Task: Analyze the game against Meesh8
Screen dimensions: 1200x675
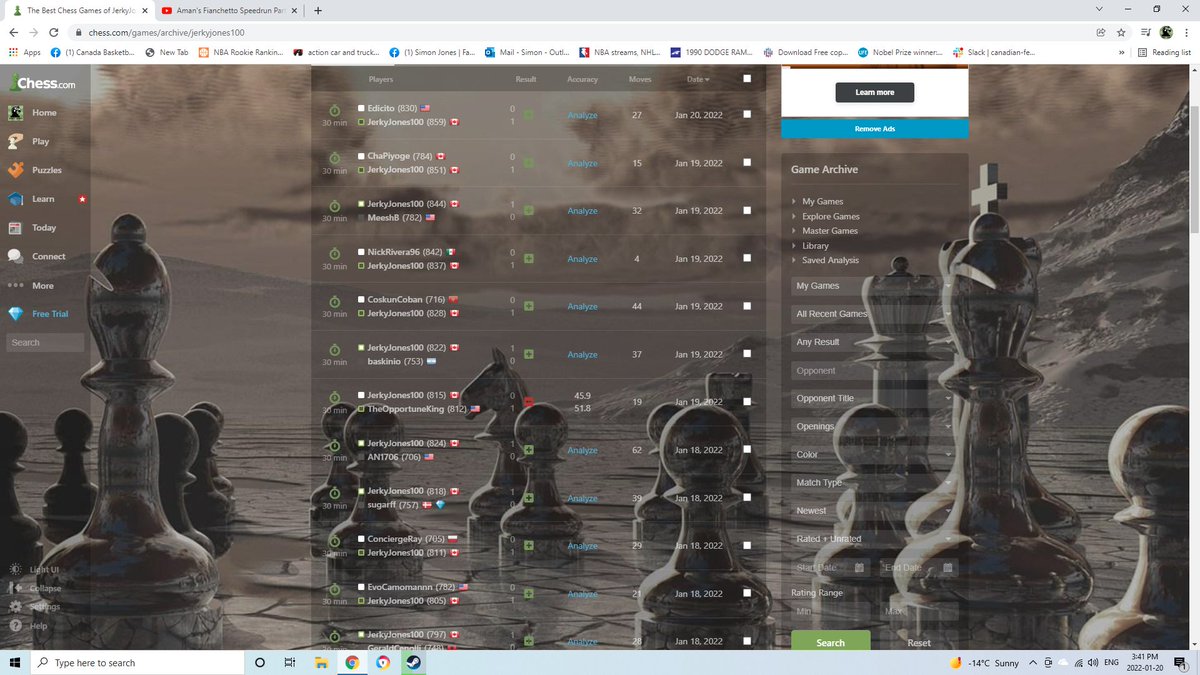Action: coord(582,211)
